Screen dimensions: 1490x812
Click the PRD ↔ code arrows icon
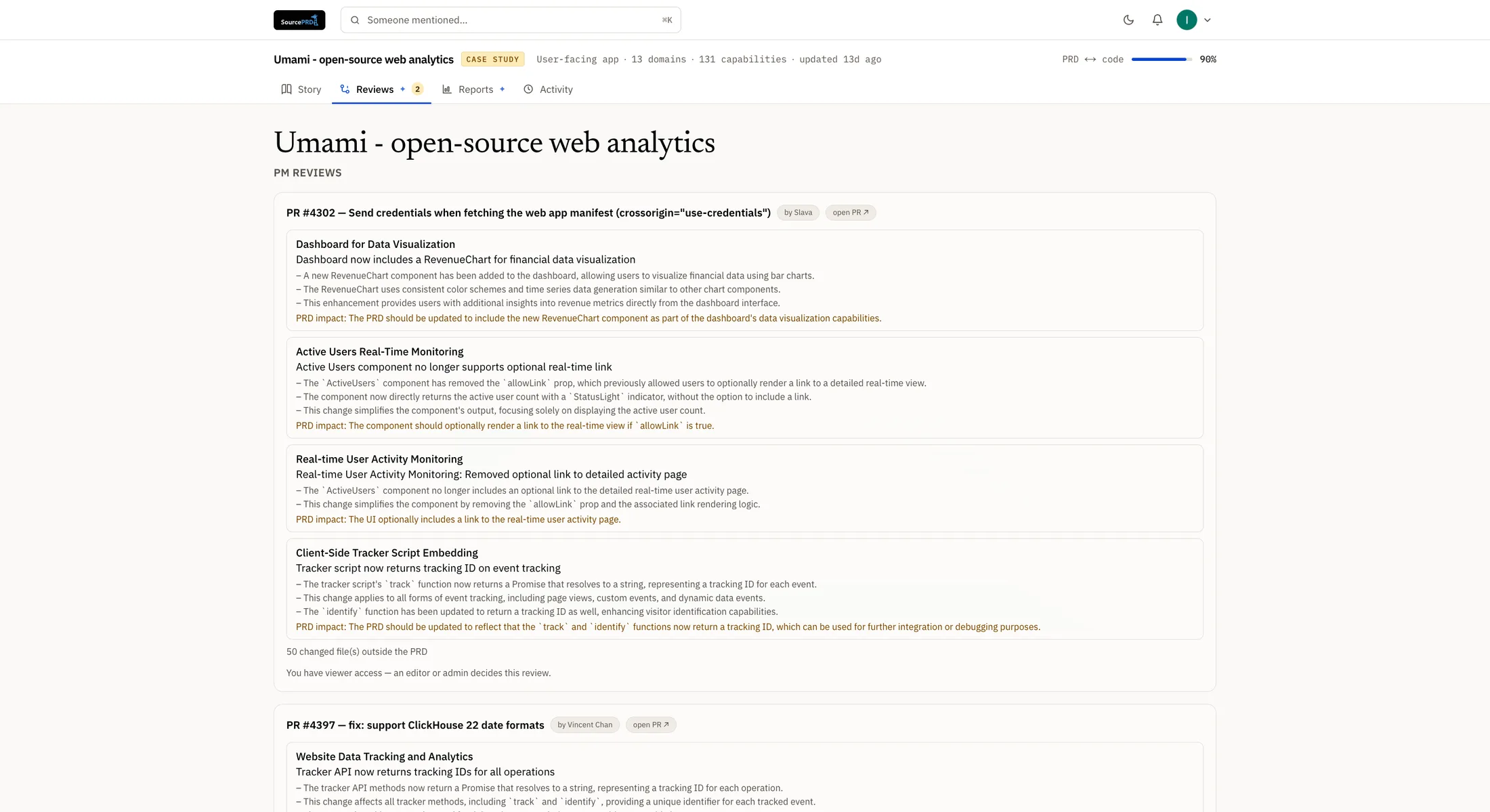click(x=1090, y=60)
